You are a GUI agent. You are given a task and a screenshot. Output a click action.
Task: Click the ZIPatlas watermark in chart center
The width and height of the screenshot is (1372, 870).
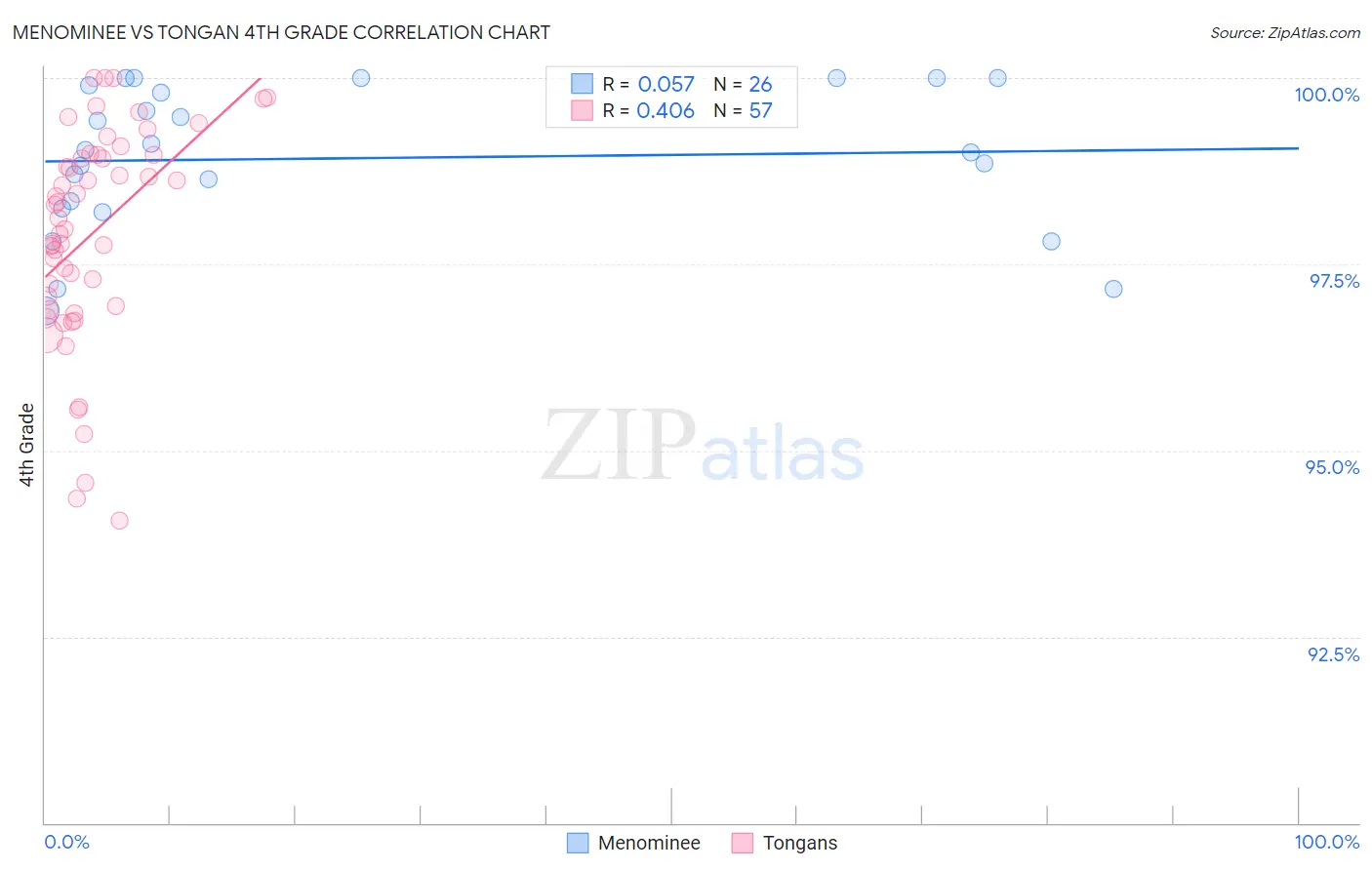703,447
